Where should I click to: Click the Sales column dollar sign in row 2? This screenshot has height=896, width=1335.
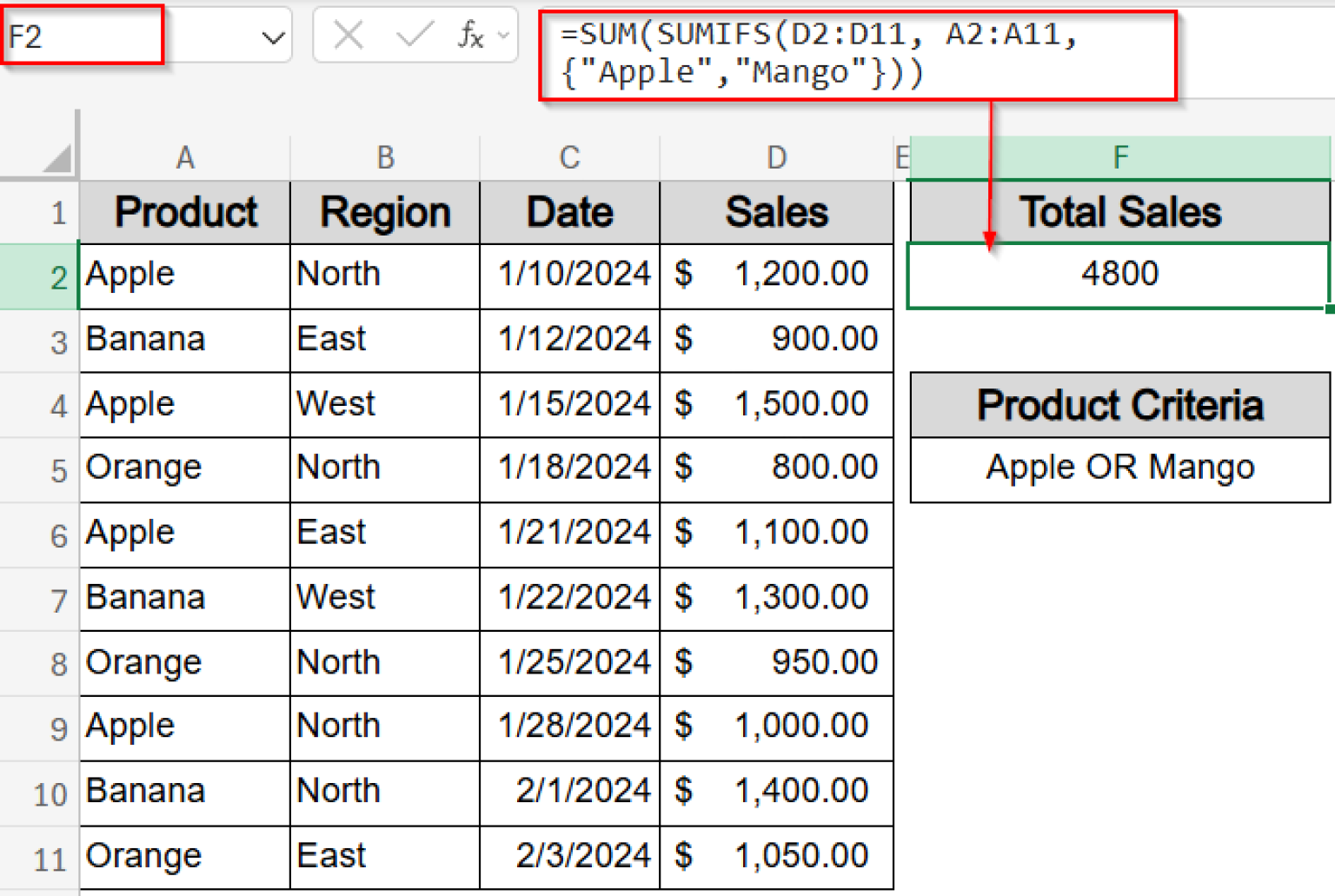coord(683,275)
